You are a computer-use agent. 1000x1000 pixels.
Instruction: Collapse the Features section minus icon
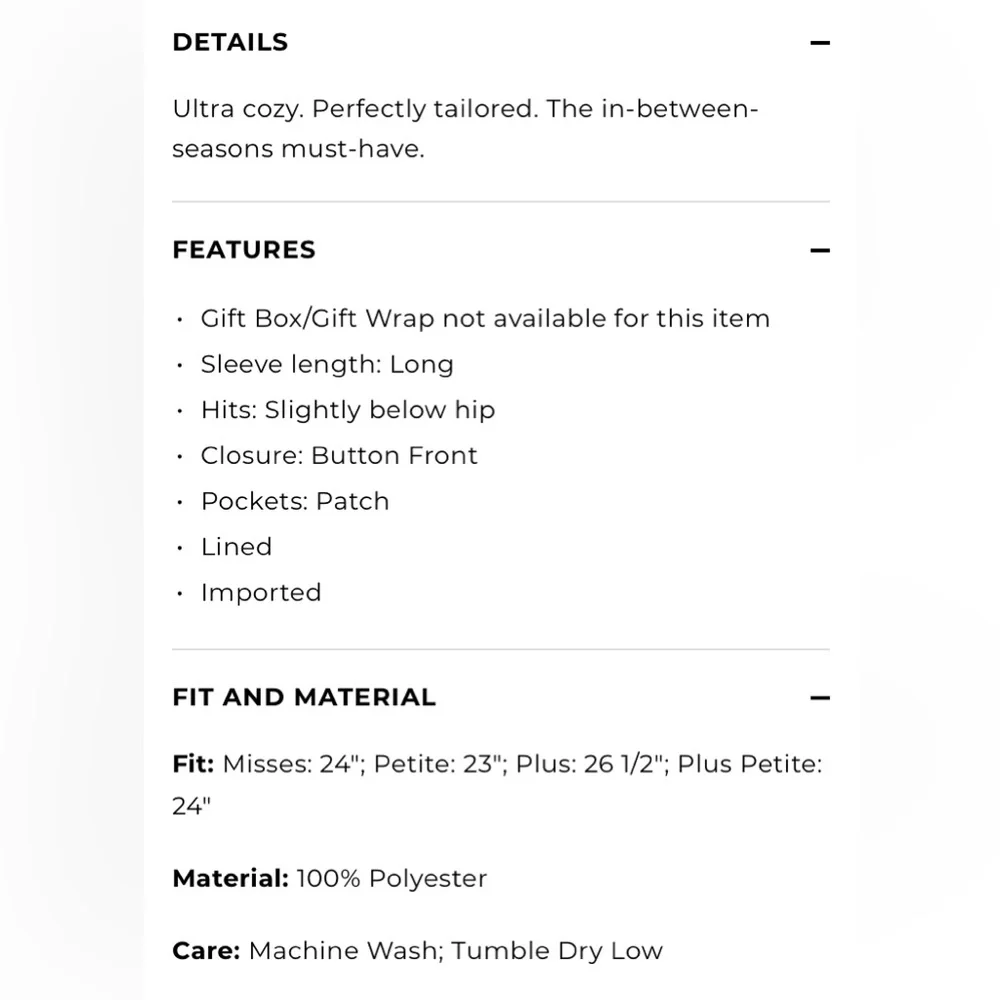820,250
